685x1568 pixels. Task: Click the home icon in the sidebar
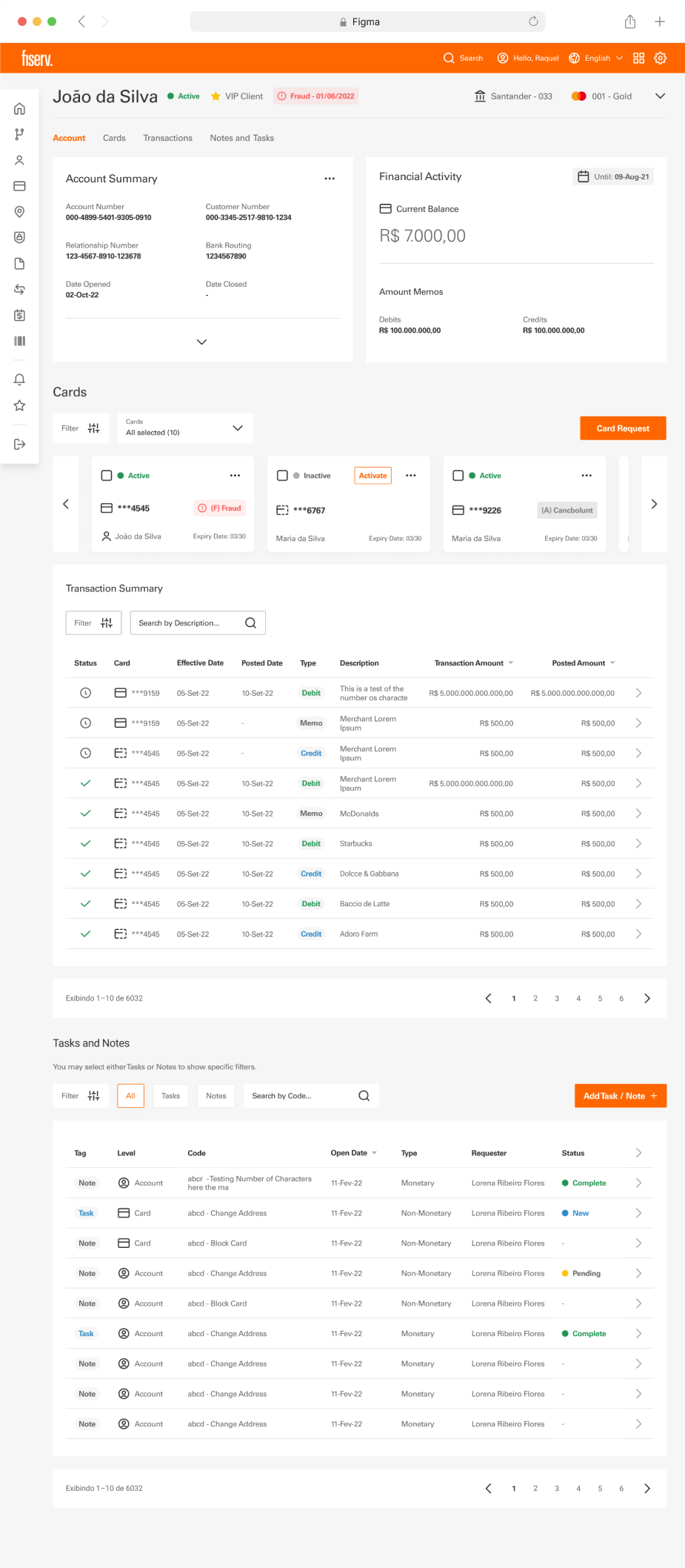[x=20, y=109]
